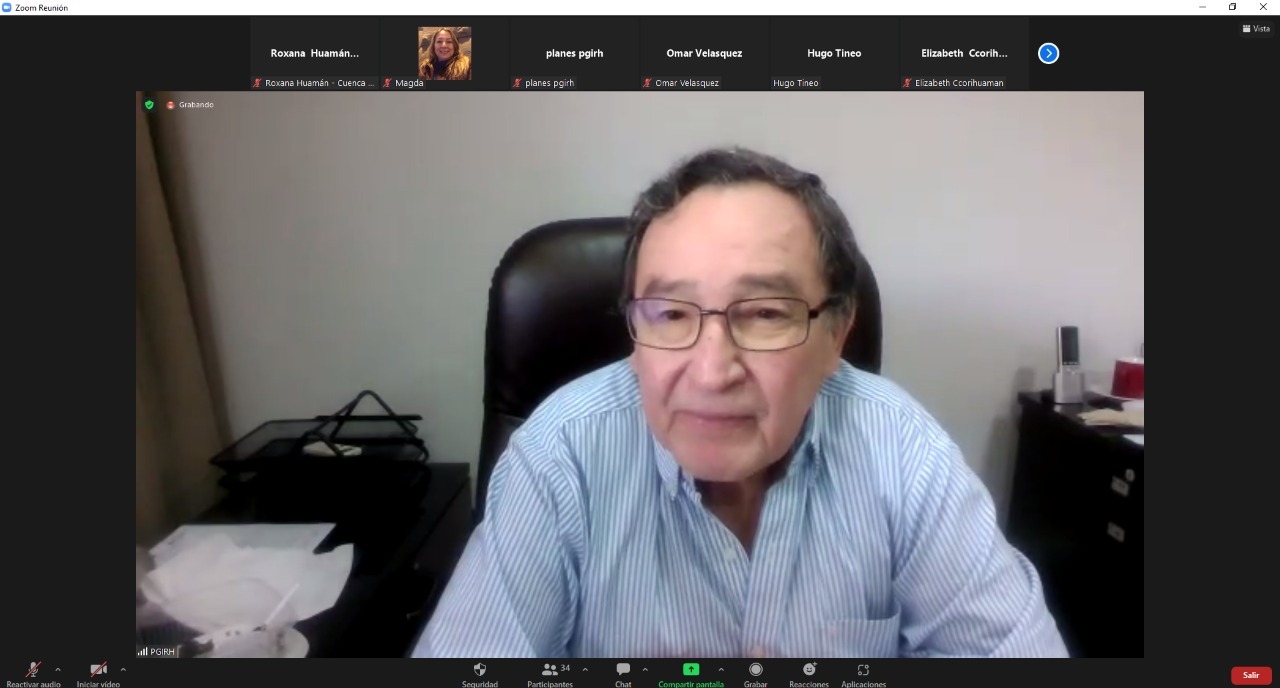Toggle recording with the Grabar button
1280x688 pixels.
tap(756, 670)
